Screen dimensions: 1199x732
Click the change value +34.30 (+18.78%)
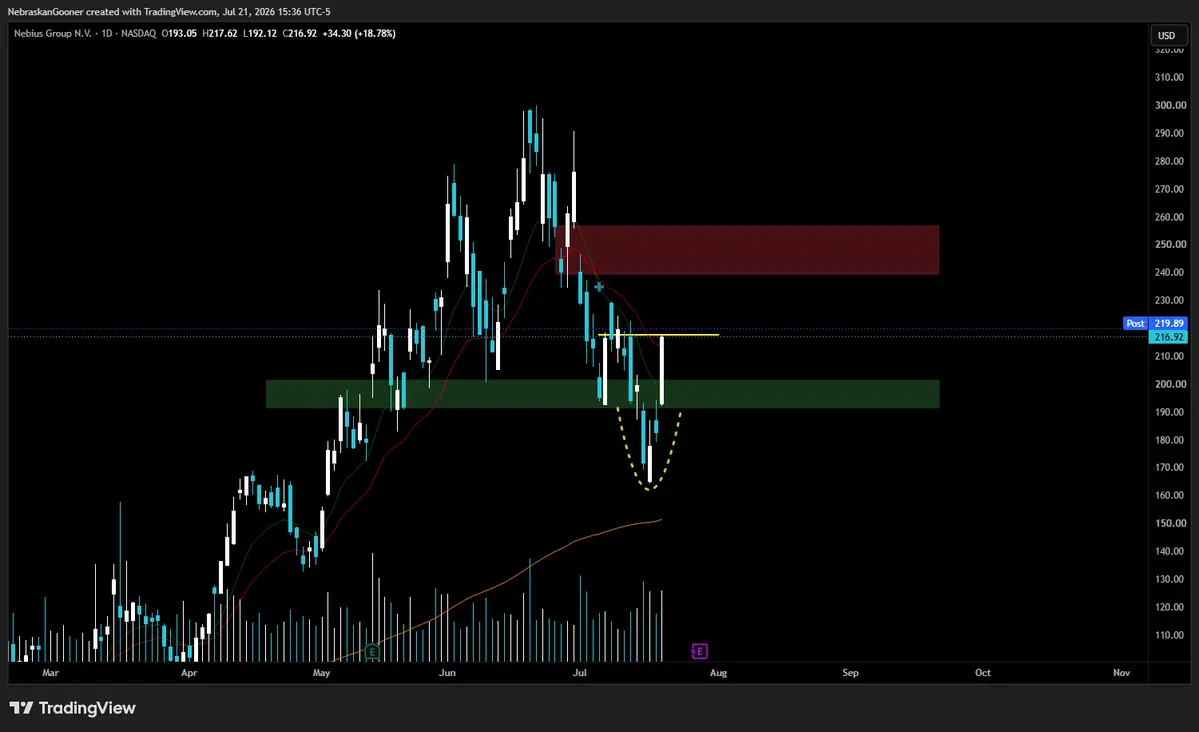[359, 34]
